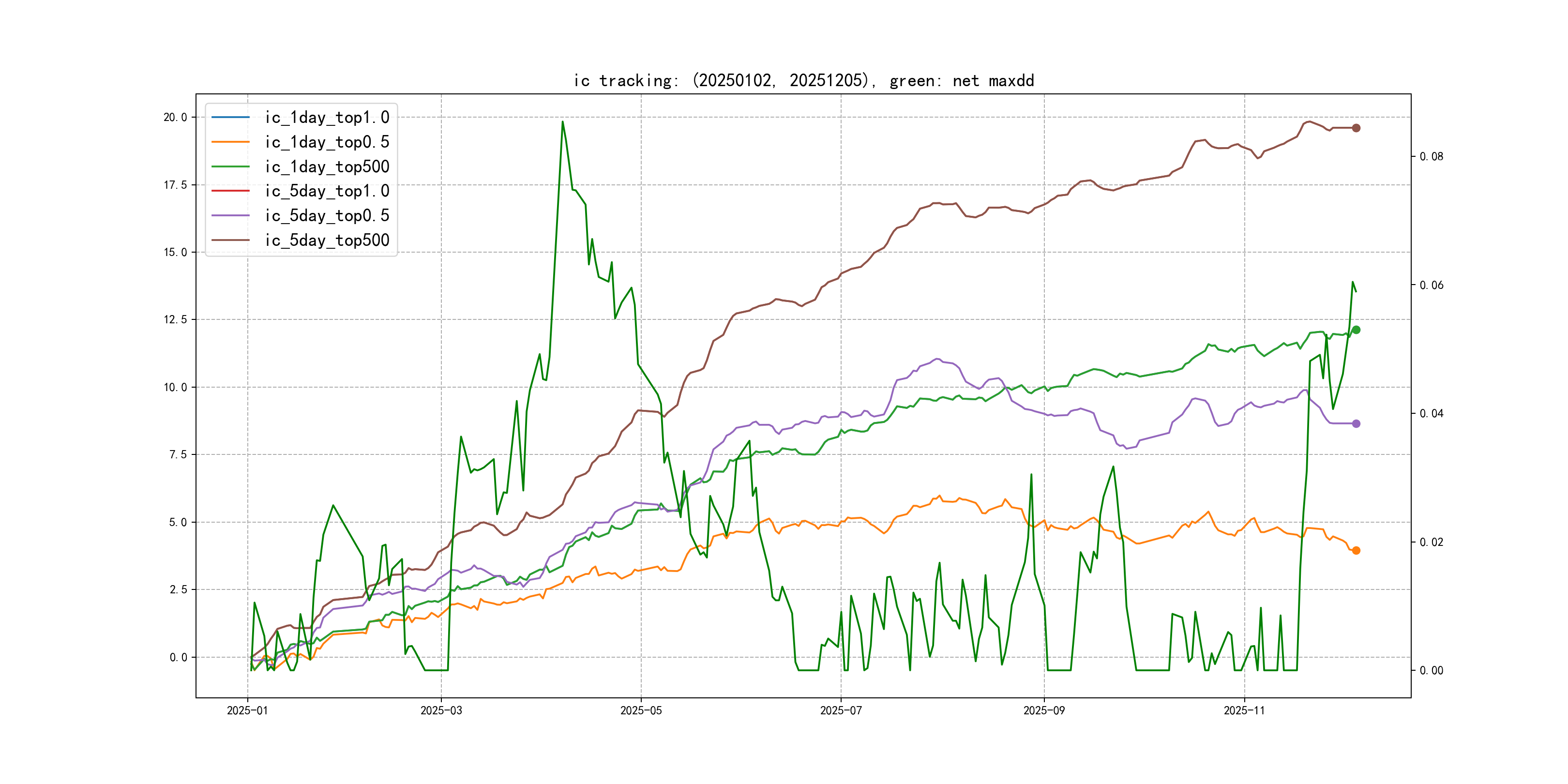Click the 0.08 right axis label

point(1431,156)
